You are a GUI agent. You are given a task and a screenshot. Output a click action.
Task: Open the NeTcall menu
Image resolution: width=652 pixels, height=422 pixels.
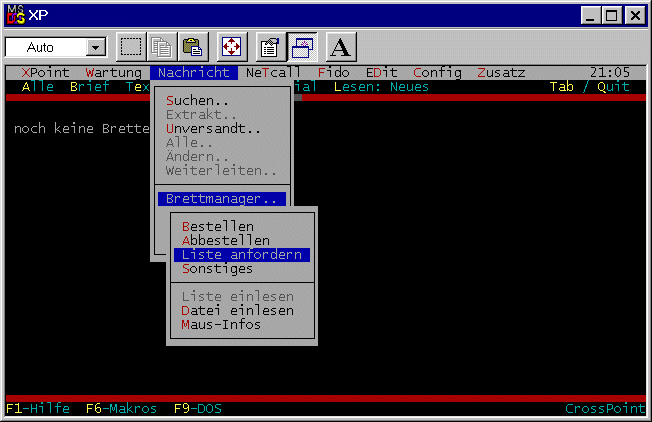(273, 73)
